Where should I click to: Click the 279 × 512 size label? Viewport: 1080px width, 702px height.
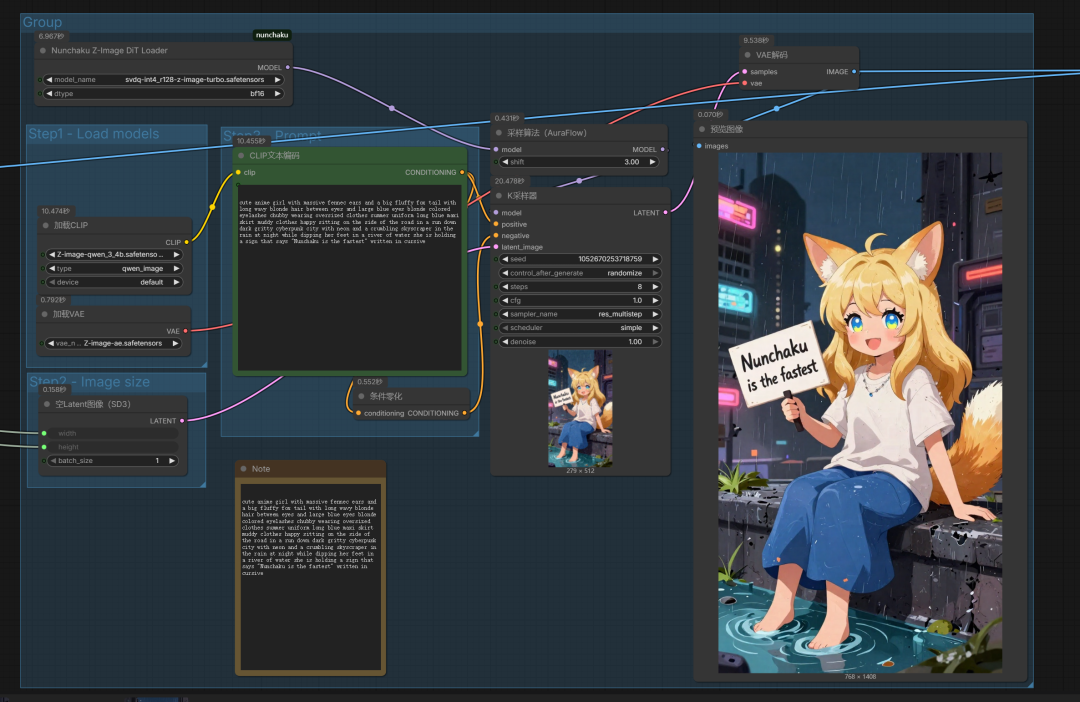coord(580,471)
